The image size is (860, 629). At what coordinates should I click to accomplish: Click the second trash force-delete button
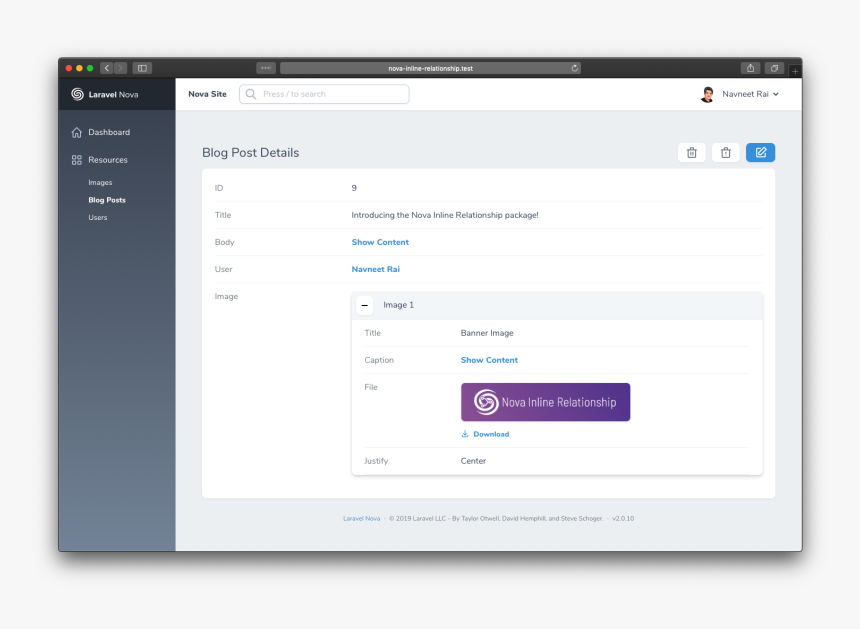[726, 152]
